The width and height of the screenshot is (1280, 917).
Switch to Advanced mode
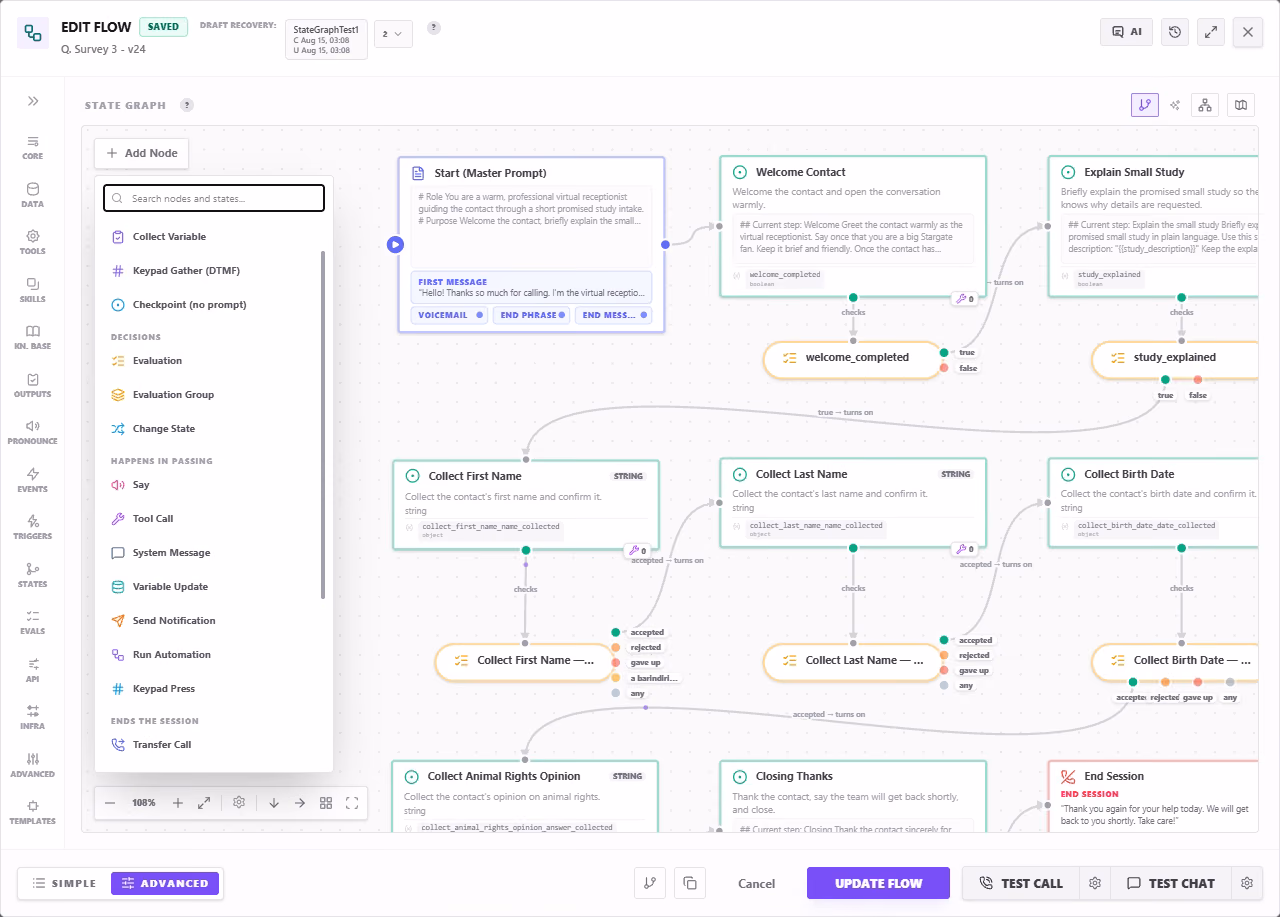click(165, 883)
